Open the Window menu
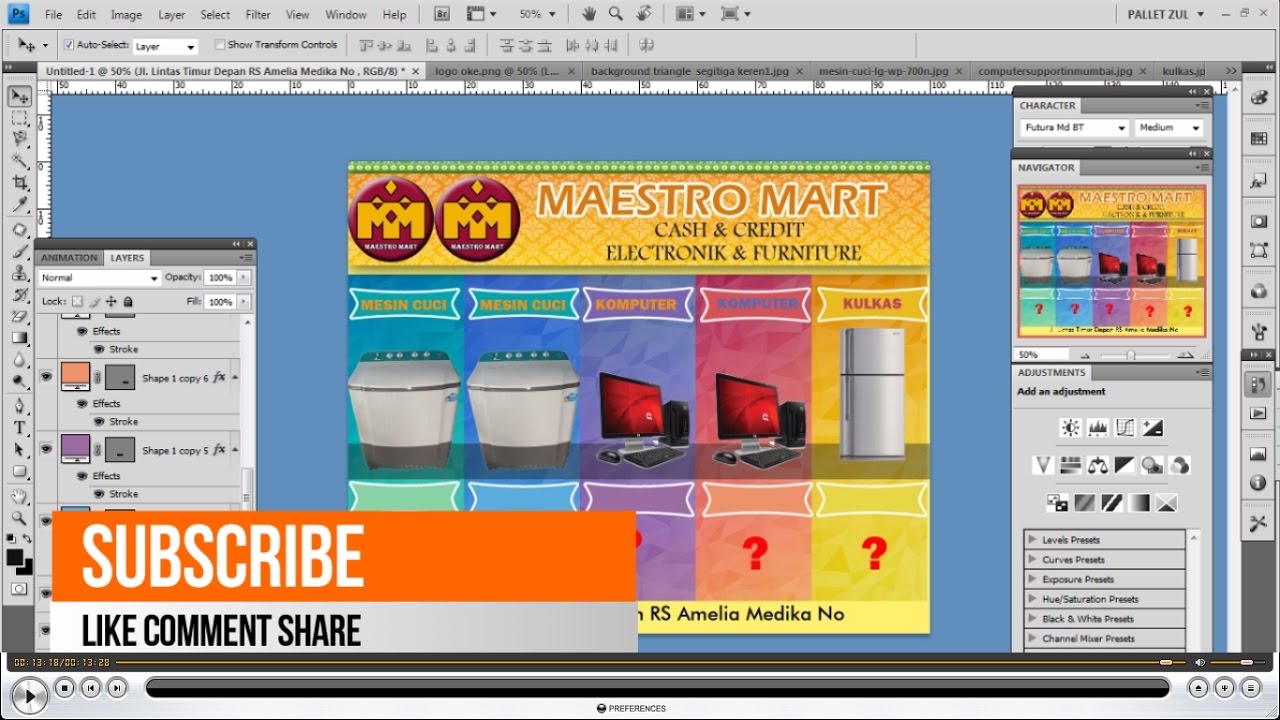This screenshot has height=720, width=1280. point(346,15)
